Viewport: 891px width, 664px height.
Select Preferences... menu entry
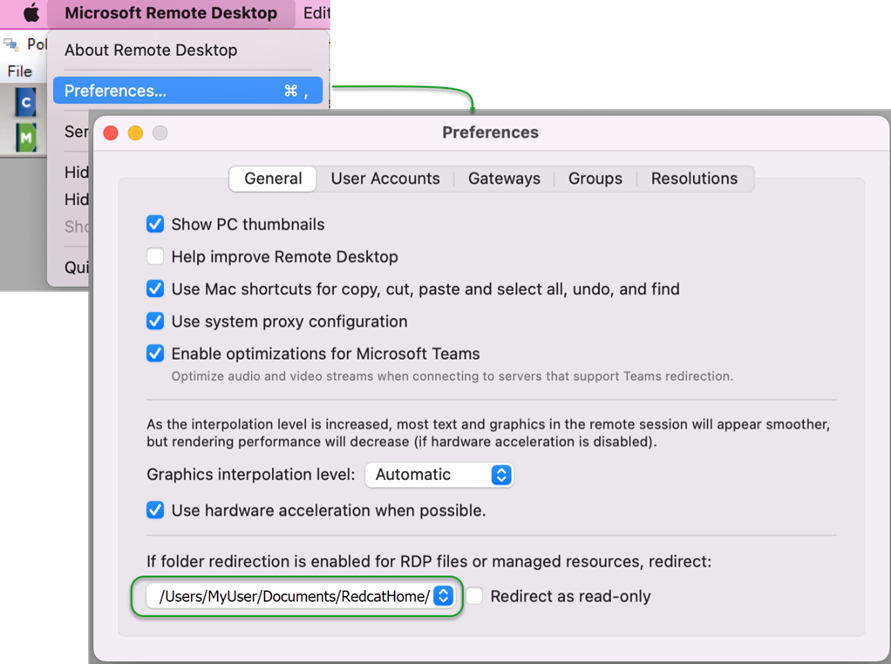click(188, 91)
